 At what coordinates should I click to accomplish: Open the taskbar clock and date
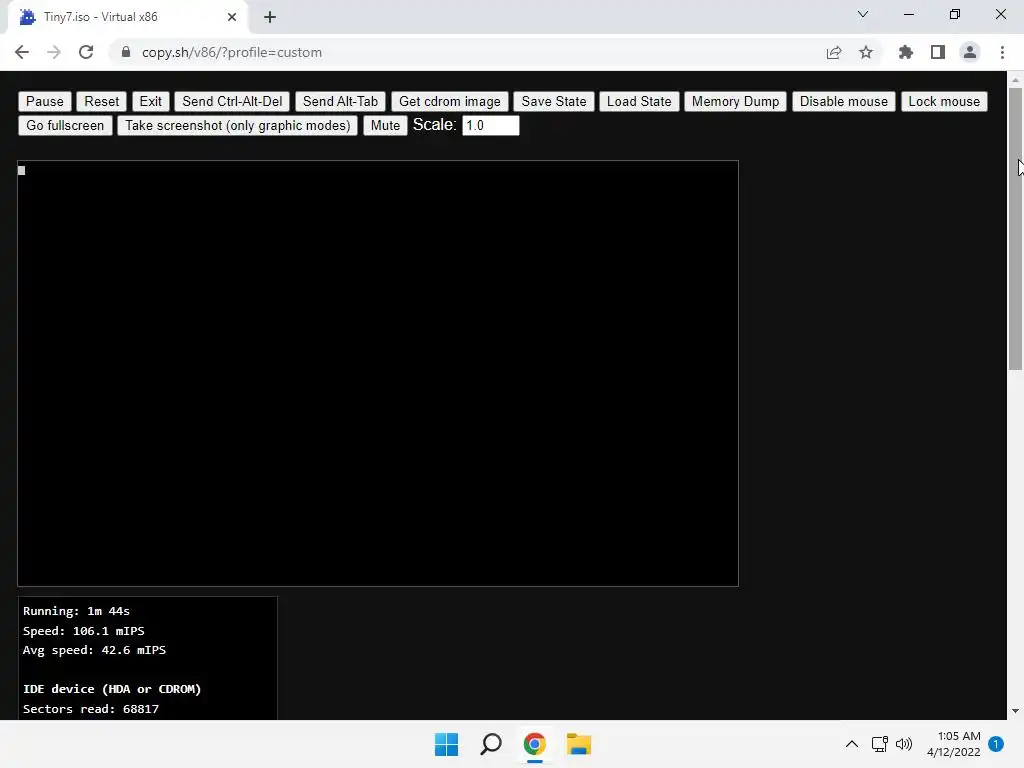(x=953, y=744)
